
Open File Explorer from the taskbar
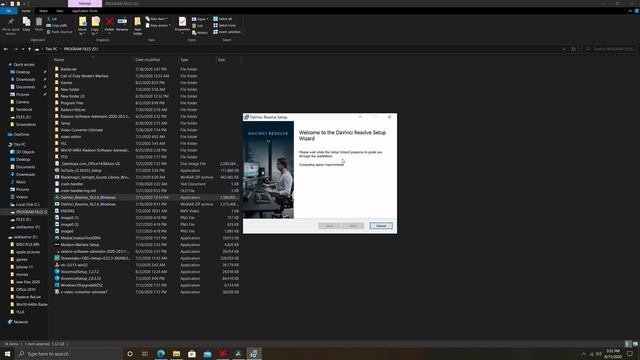click(176, 354)
